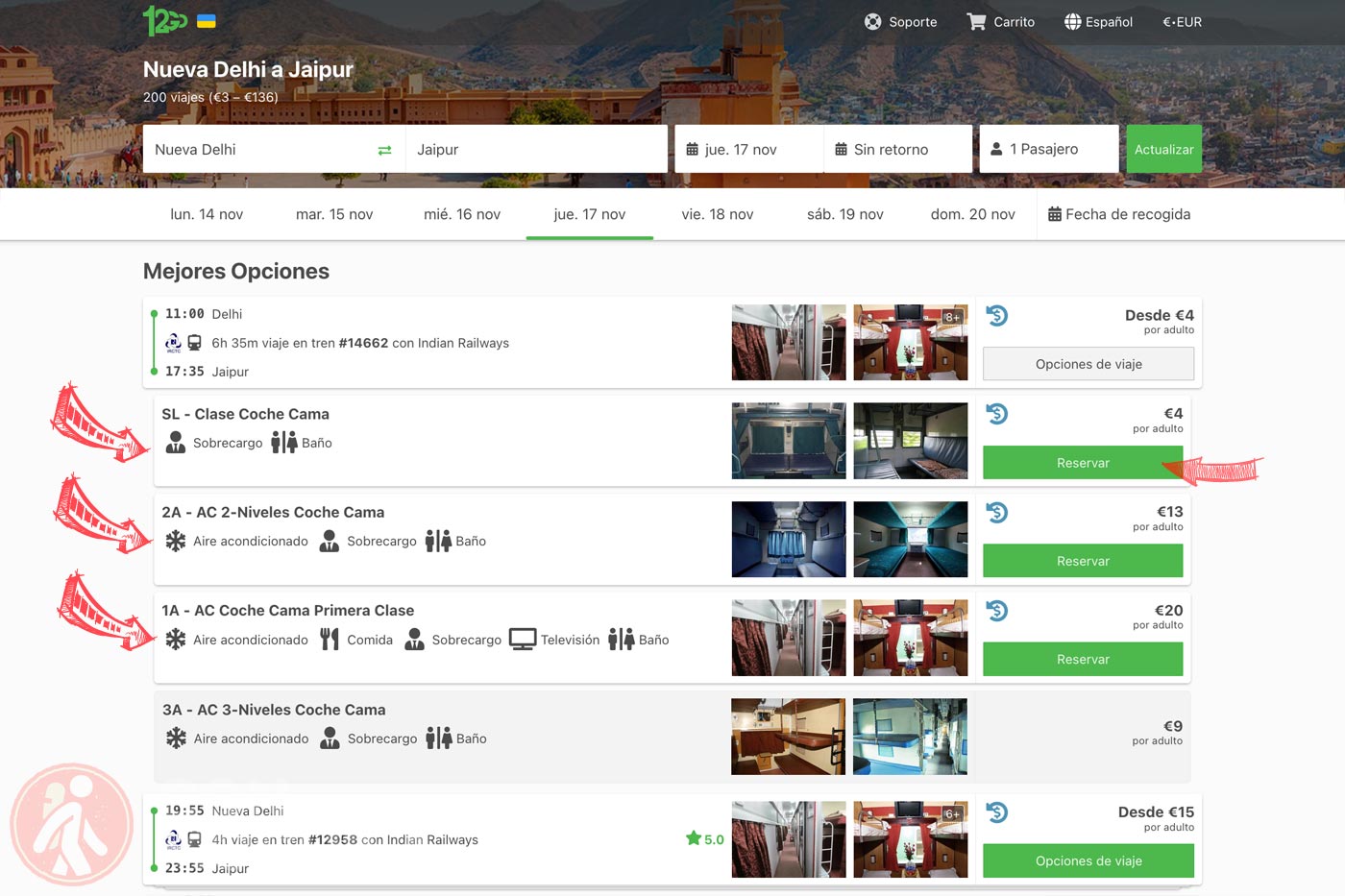The image size is (1345, 896).
Task: Open first 2A class photo thumbnail
Action: (x=789, y=539)
